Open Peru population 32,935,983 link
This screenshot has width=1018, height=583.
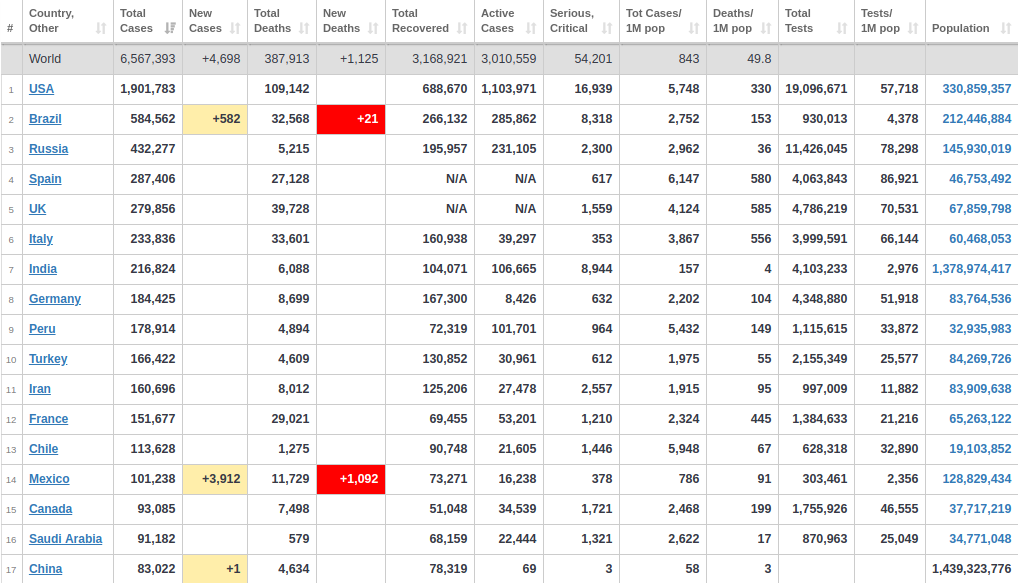(x=980, y=329)
